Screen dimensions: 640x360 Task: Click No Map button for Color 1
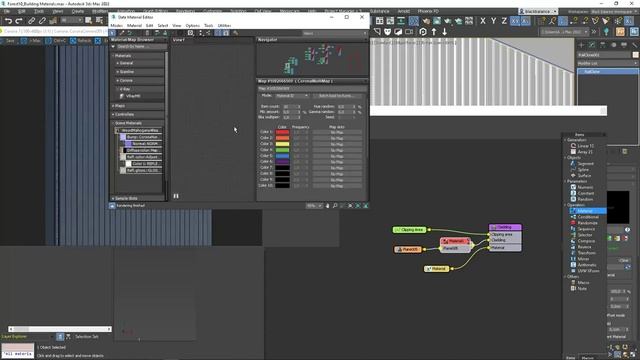point(337,132)
